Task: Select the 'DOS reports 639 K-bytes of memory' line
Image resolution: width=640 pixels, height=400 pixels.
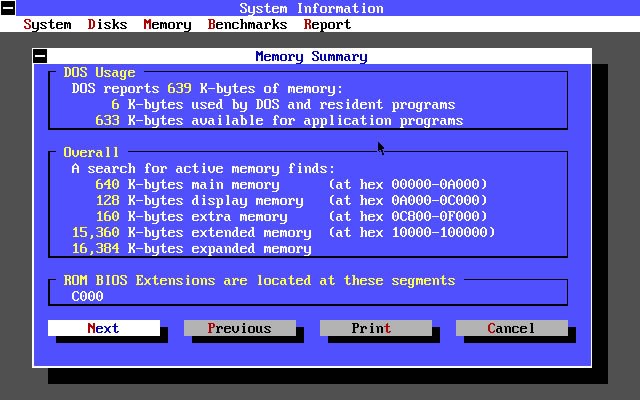Action: point(207,89)
